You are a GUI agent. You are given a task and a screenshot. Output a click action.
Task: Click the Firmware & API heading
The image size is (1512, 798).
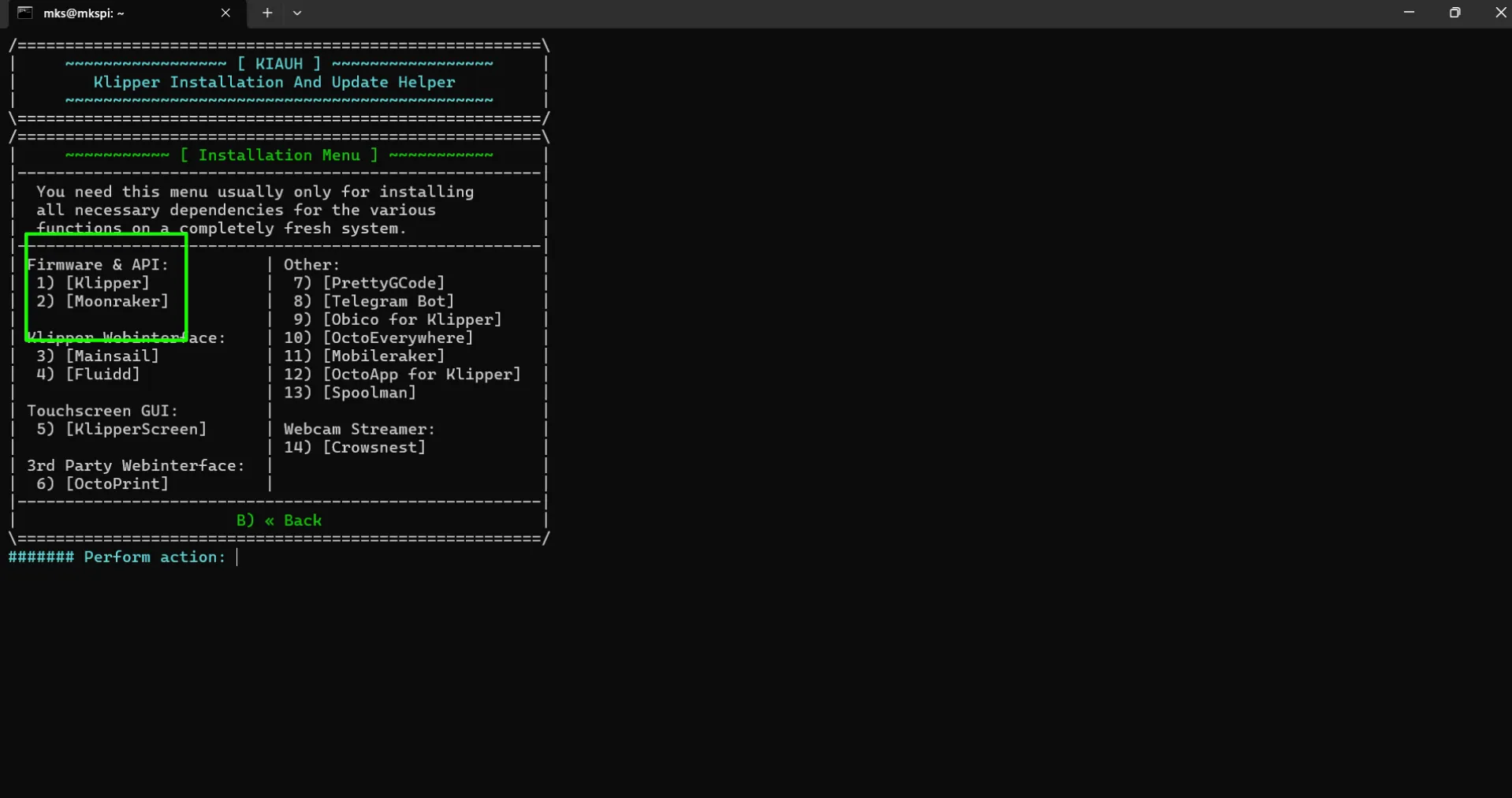(98, 265)
